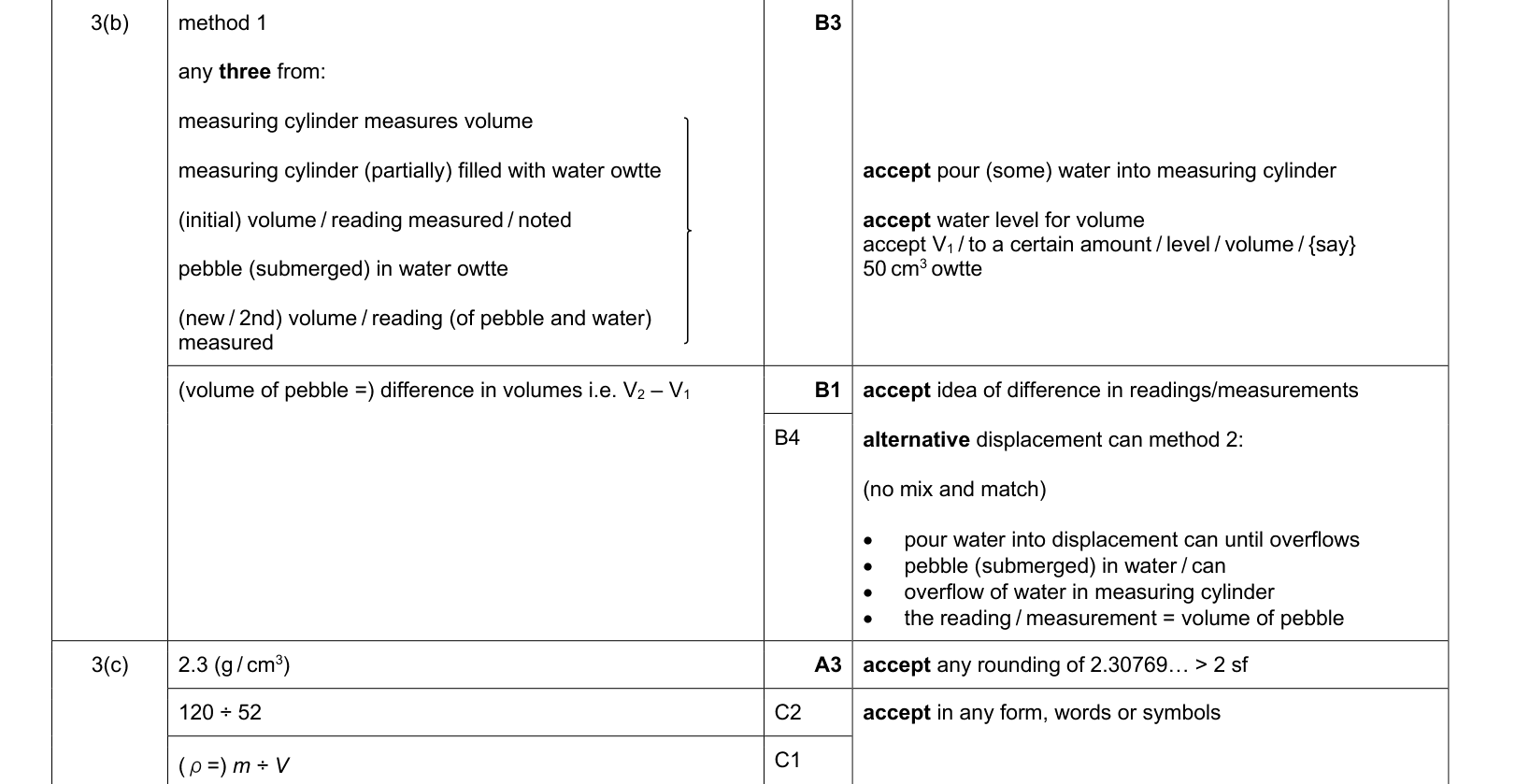The image size is (1515, 784).
Task: Click the B1 mark label
Action: pyautogui.click(x=827, y=391)
